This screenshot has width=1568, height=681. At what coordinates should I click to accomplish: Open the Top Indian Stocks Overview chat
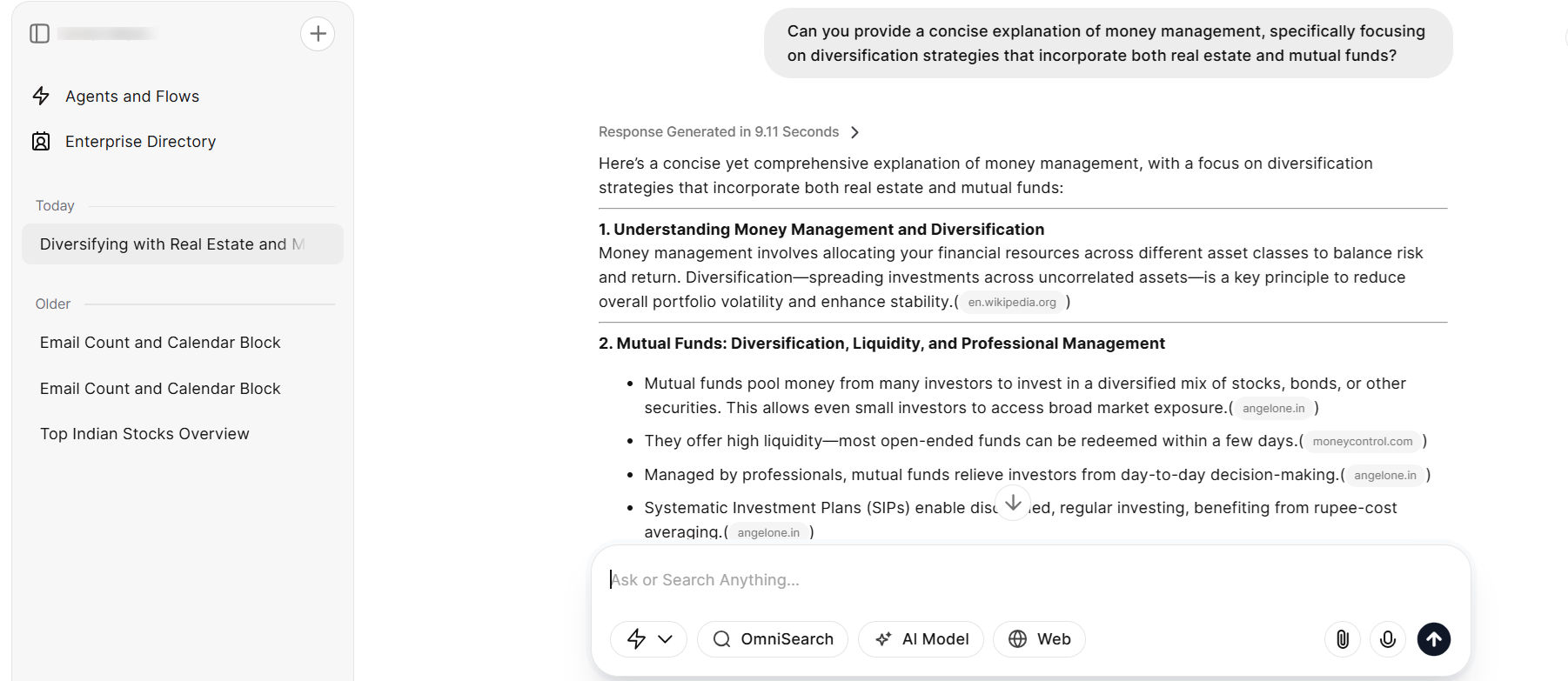[x=144, y=433]
